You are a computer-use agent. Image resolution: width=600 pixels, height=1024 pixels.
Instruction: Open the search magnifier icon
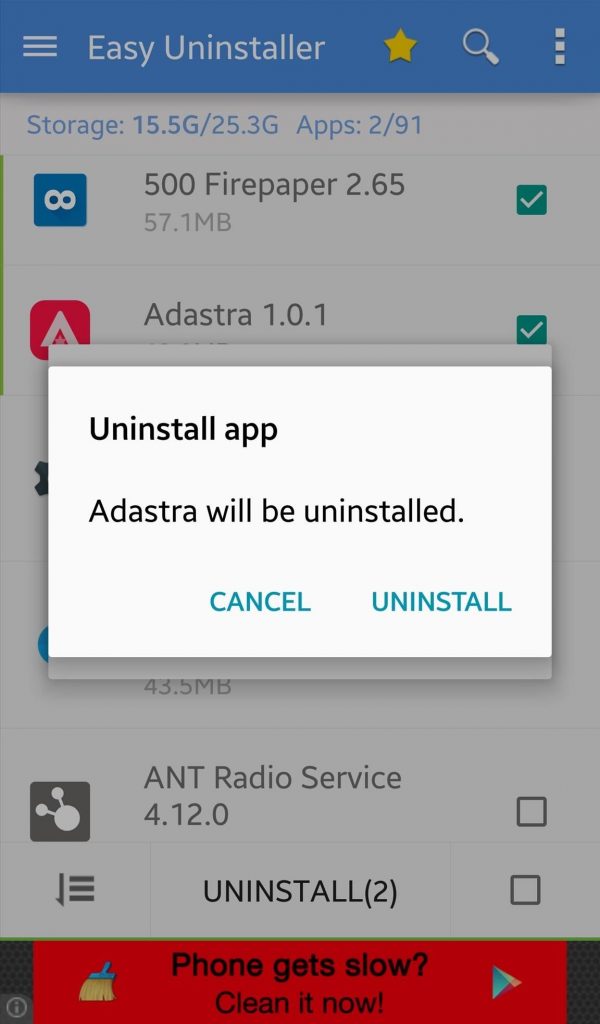pyautogui.click(x=481, y=47)
